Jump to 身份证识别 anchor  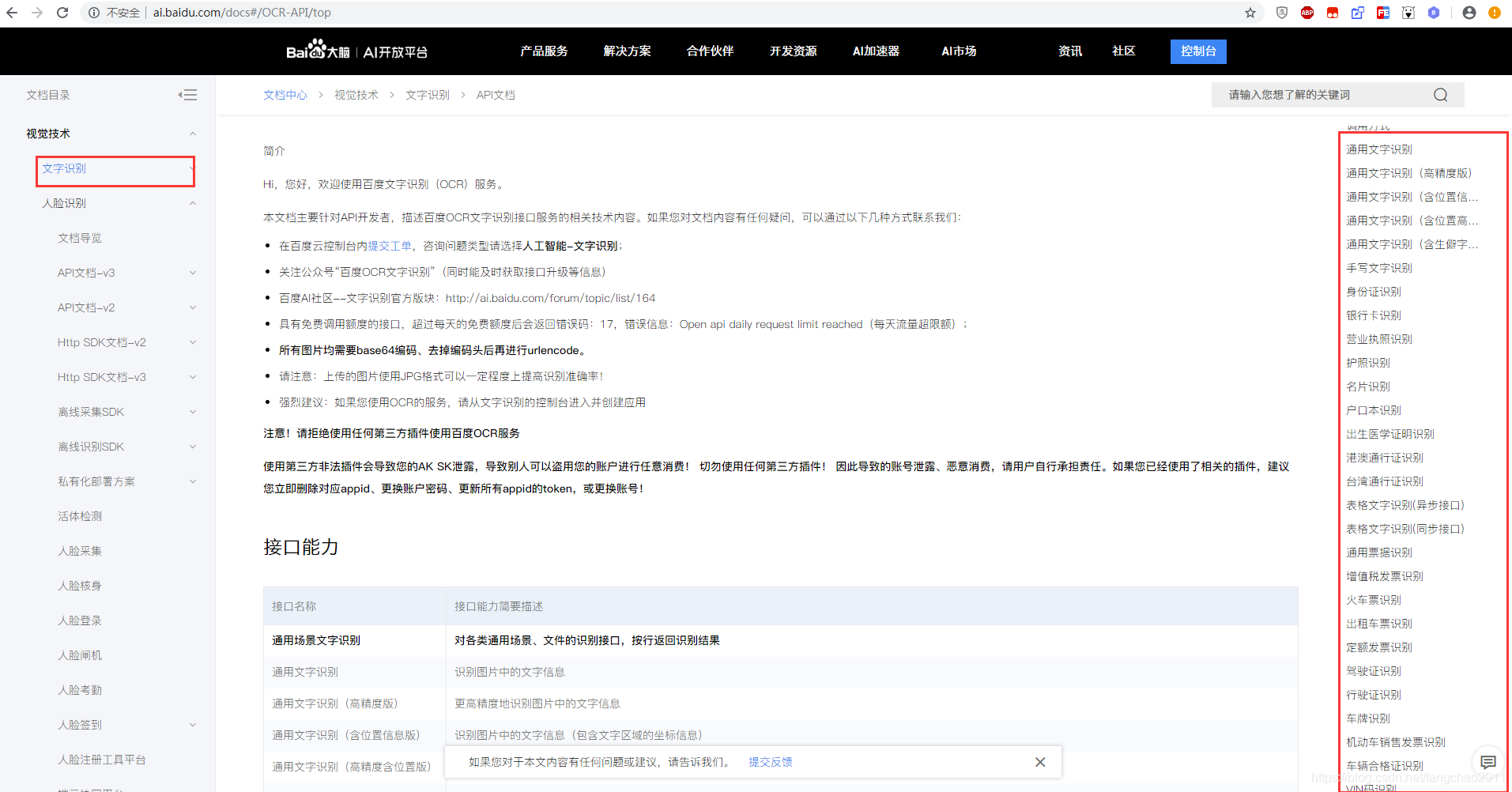click(x=1374, y=292)
